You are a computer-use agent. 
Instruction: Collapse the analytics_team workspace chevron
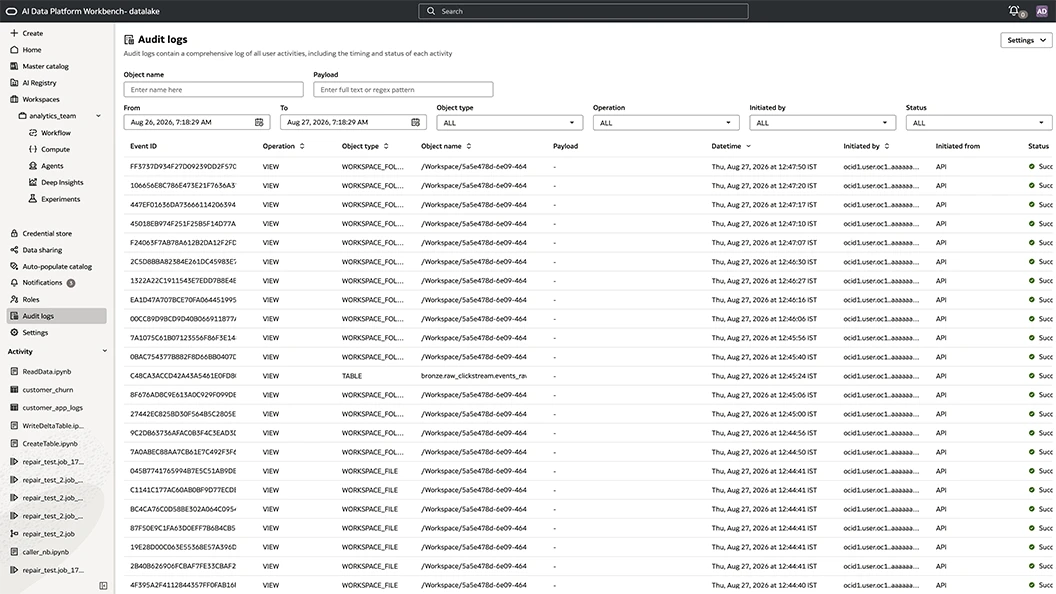(98, 116)
